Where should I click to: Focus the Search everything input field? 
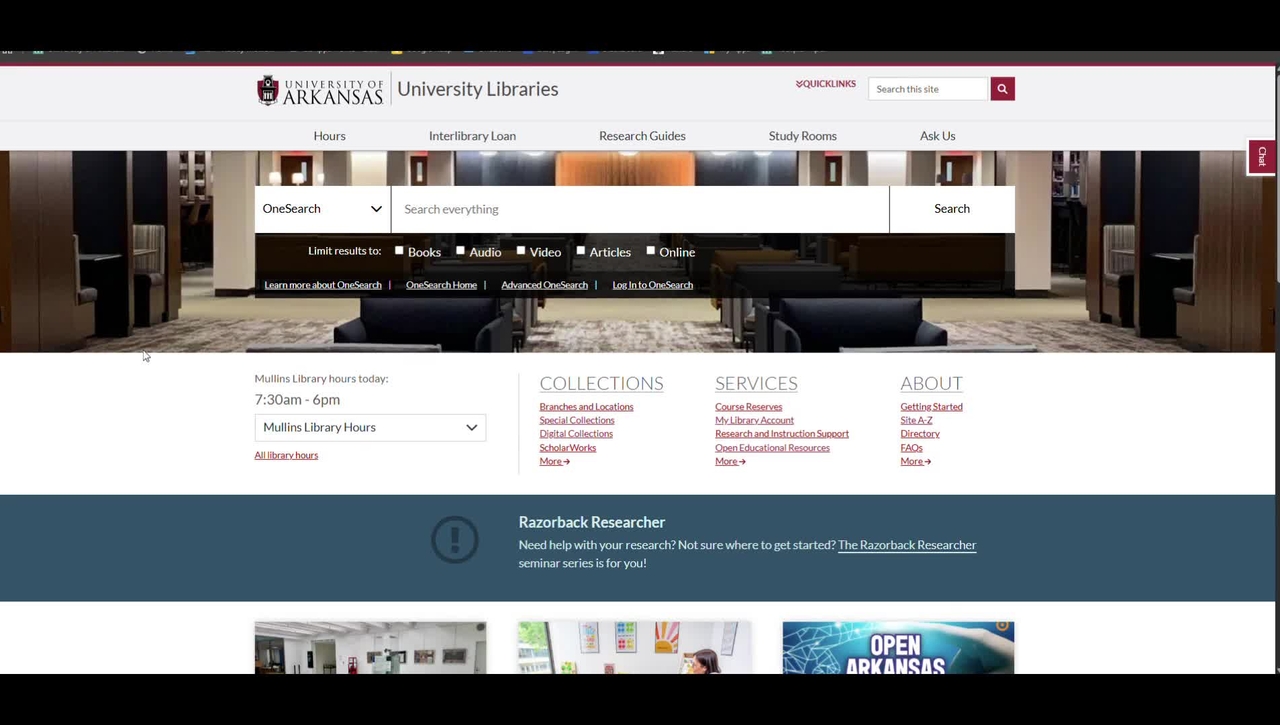(x=640, y=209)
